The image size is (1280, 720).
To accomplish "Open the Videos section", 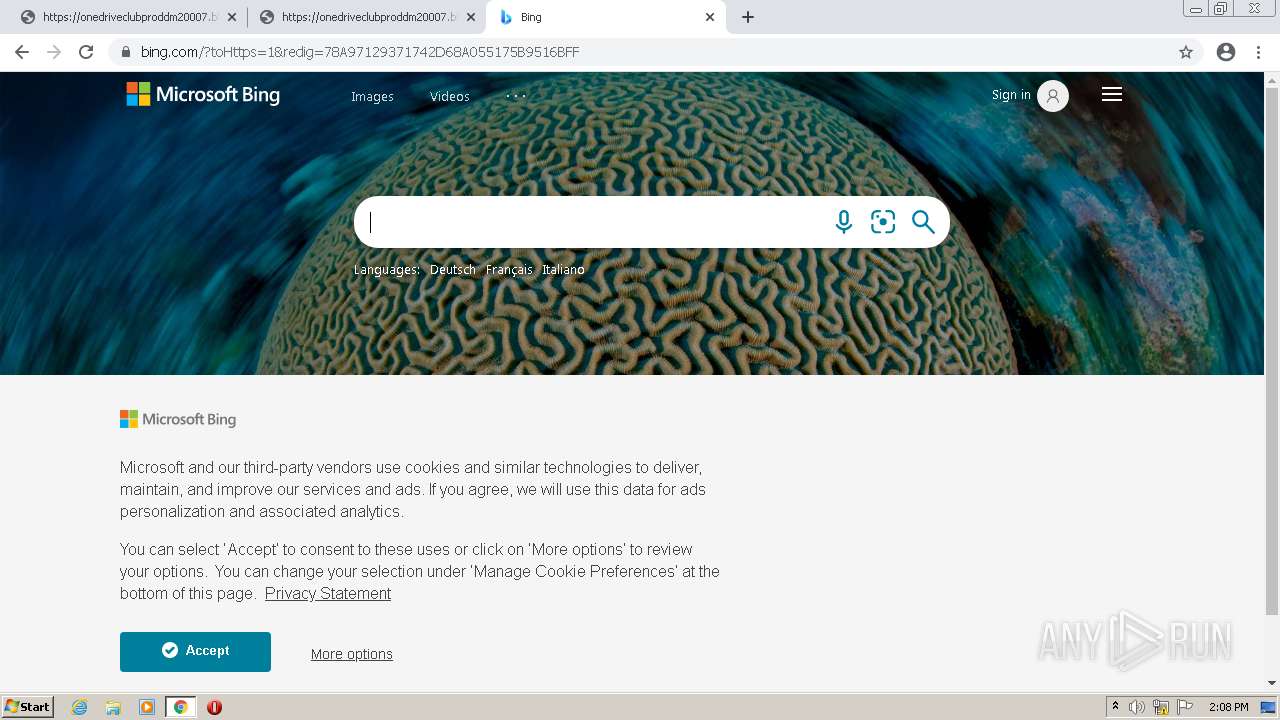I will pos(450,96).
